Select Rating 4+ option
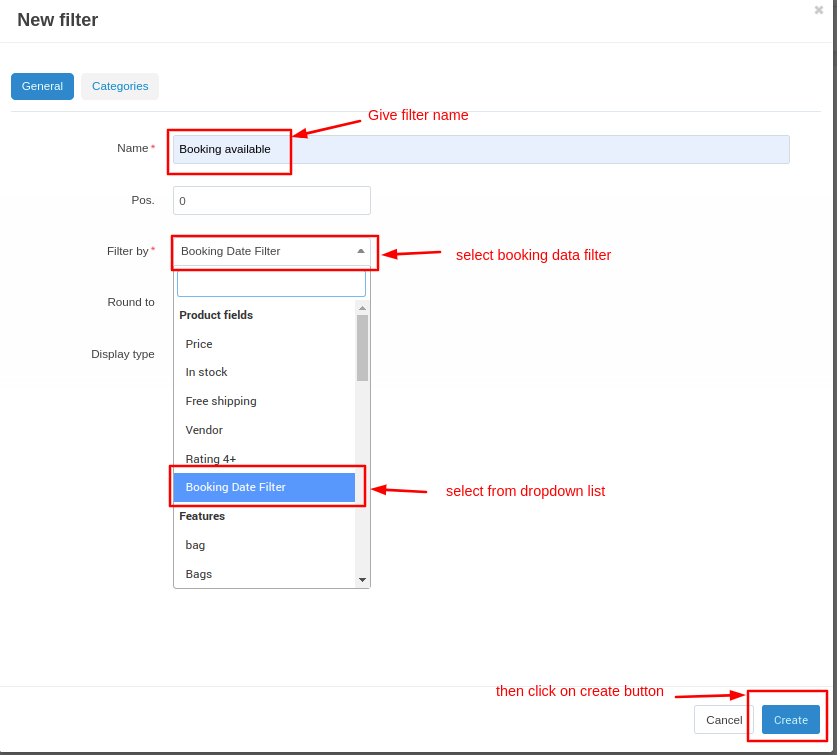Image resolution: width=837 pixels, height=755 pixels. (211, 459)
